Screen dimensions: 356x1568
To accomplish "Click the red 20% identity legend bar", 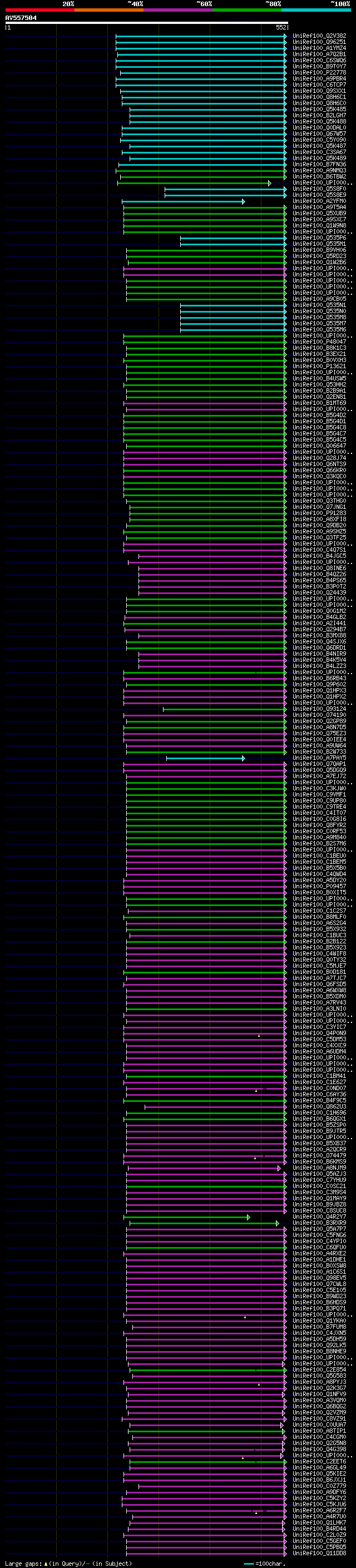I will (x=39, y=10).
